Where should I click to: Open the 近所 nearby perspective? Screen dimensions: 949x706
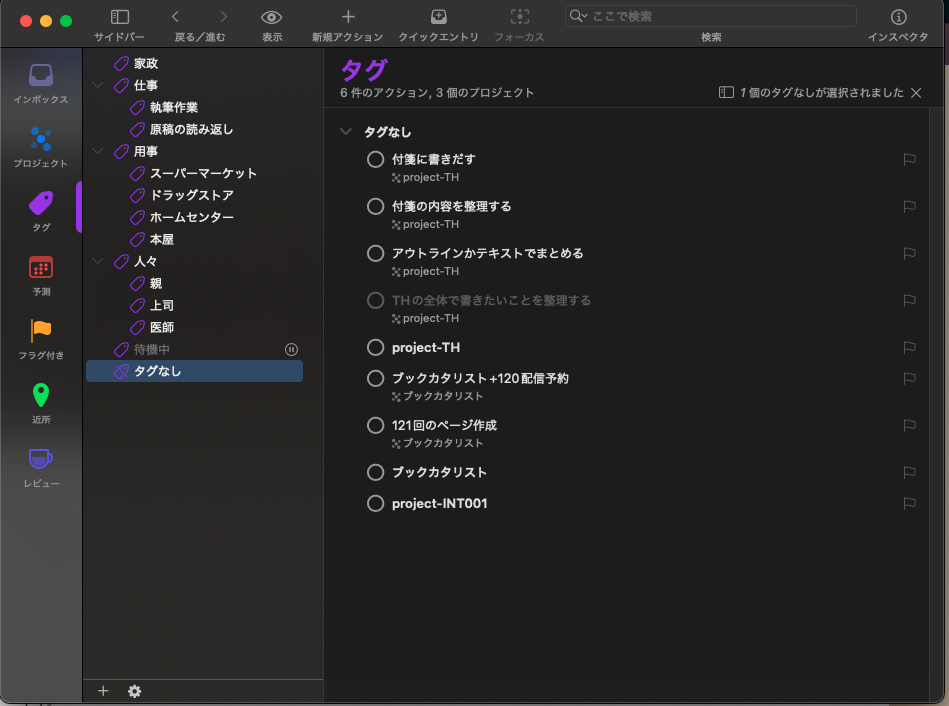coord(40,402)
